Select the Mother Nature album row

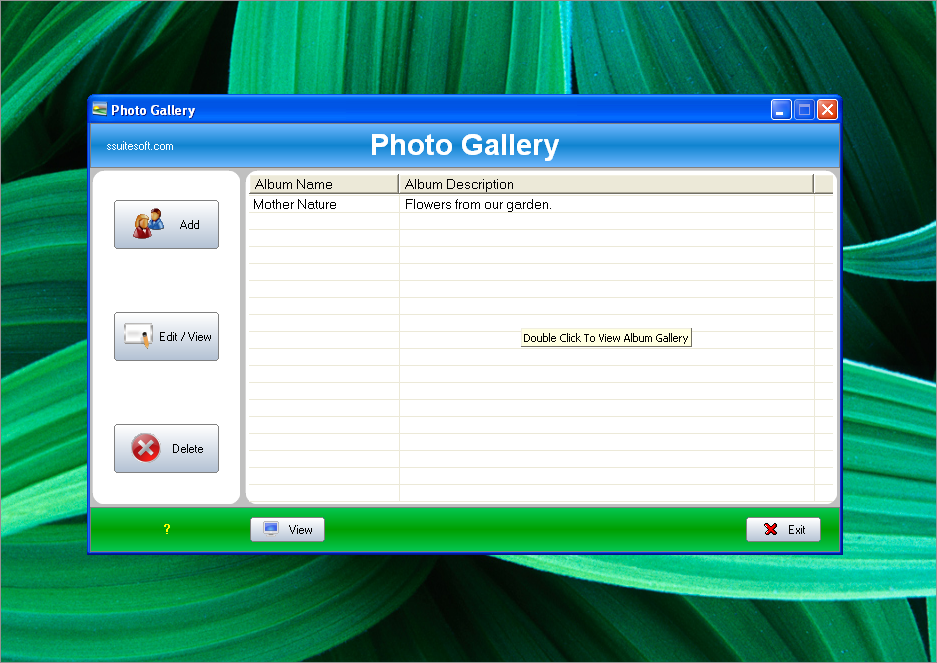tap(295, 204)
